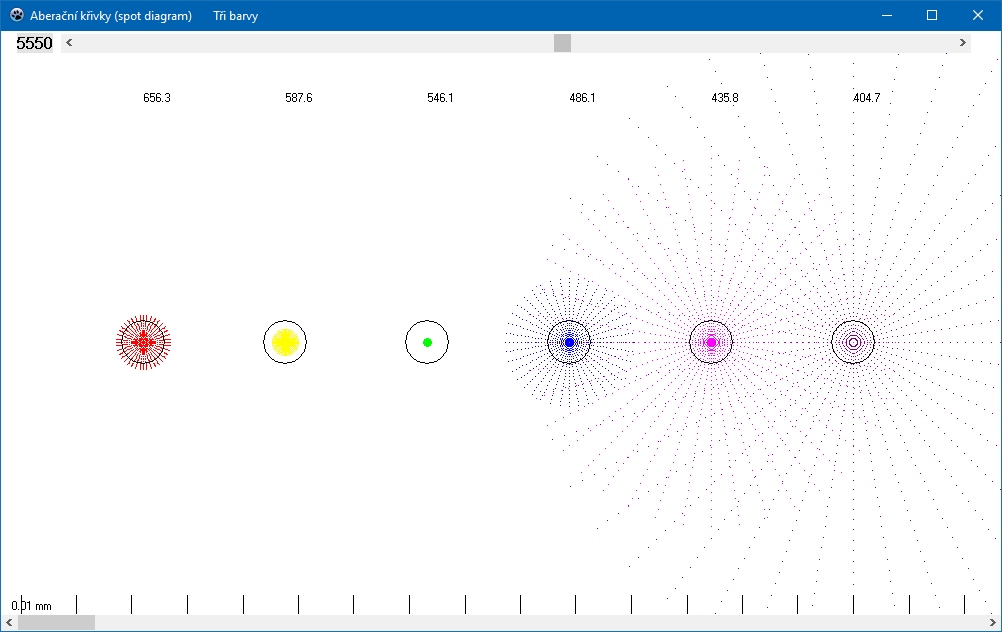
Task: Click the 5550 value display
Action: pyautogui.click(x=34, y=44)
